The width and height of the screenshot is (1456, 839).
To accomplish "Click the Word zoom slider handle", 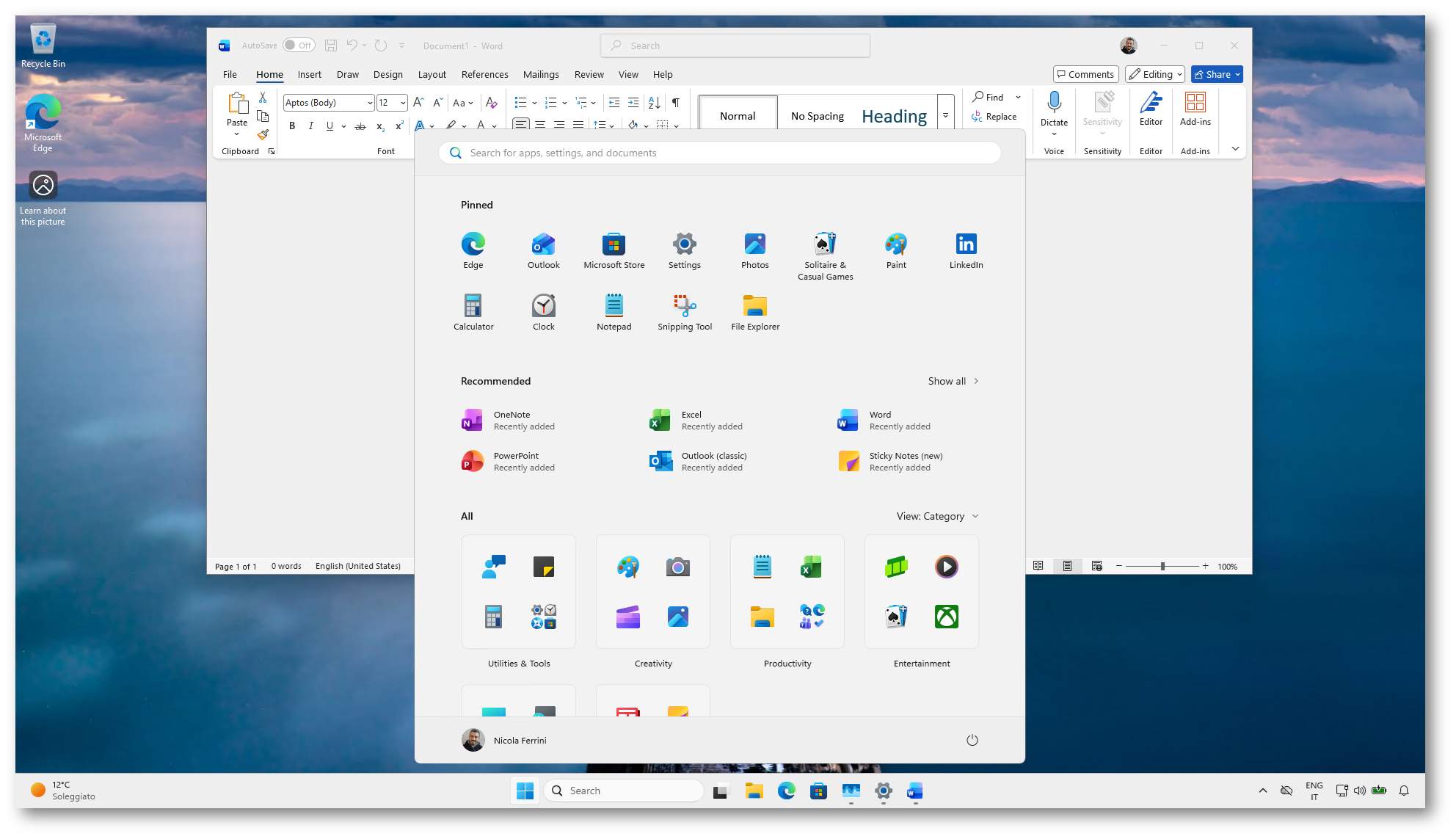I will (1162, 566).
